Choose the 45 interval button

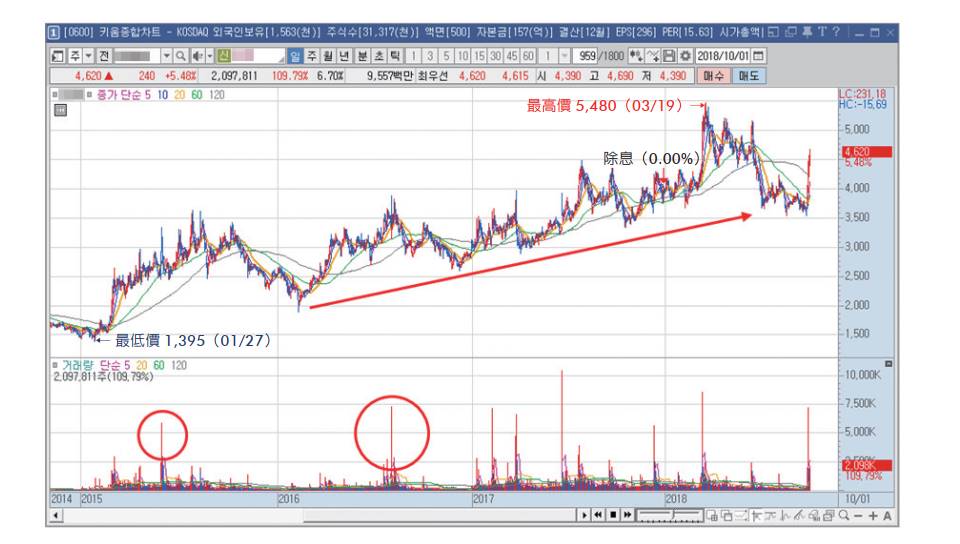pos(512,56)
